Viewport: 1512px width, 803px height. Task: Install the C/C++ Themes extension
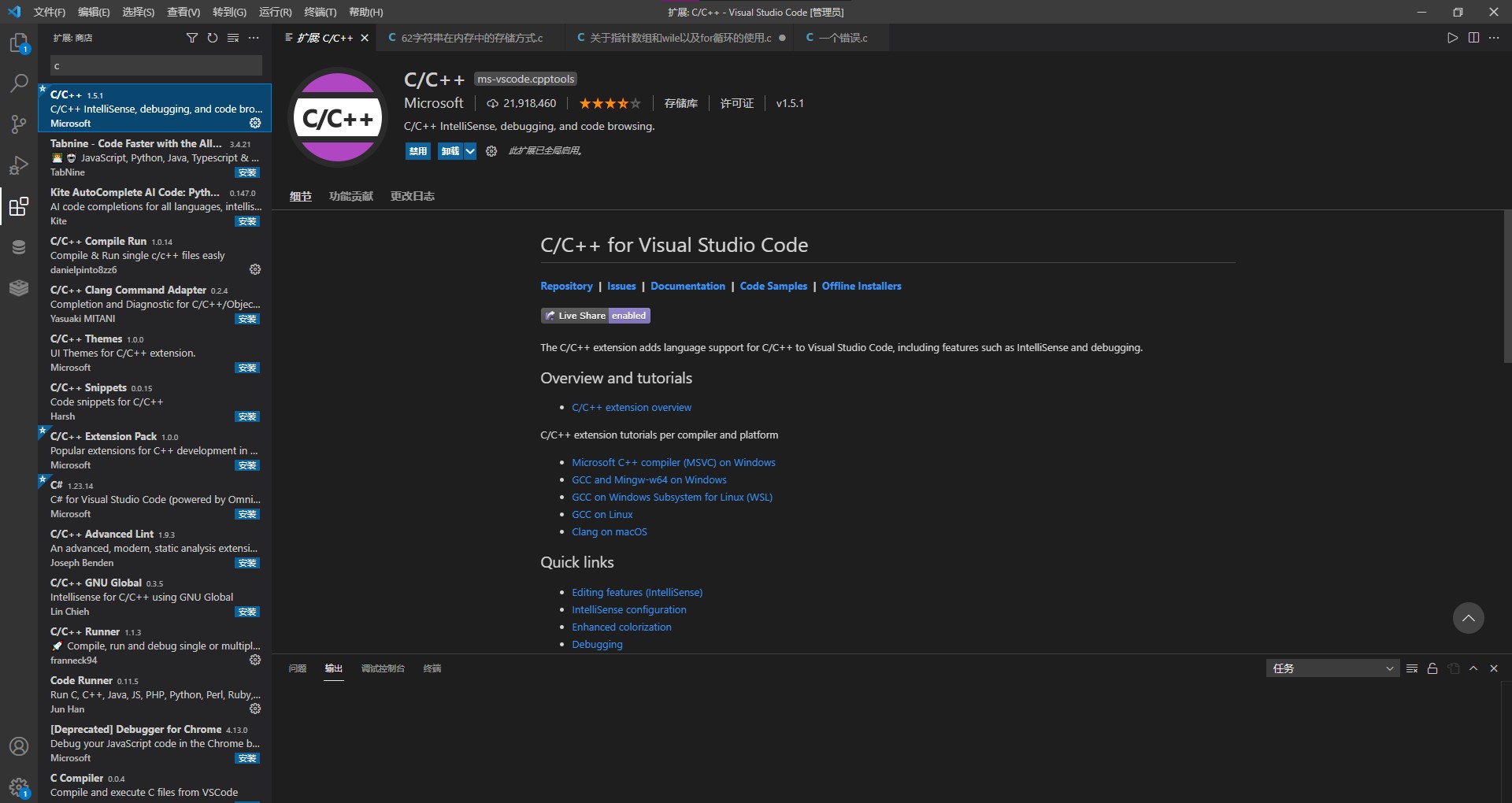(x=247, y=368)
